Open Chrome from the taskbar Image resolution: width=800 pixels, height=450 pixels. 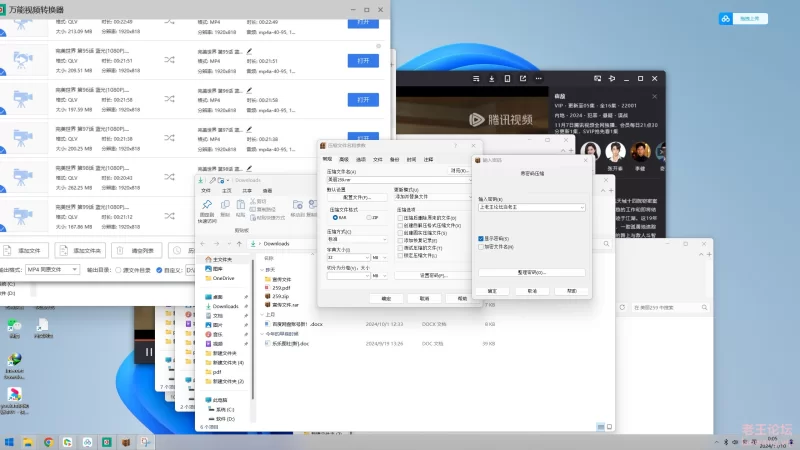pyautogui.click(x=48, y=442)
